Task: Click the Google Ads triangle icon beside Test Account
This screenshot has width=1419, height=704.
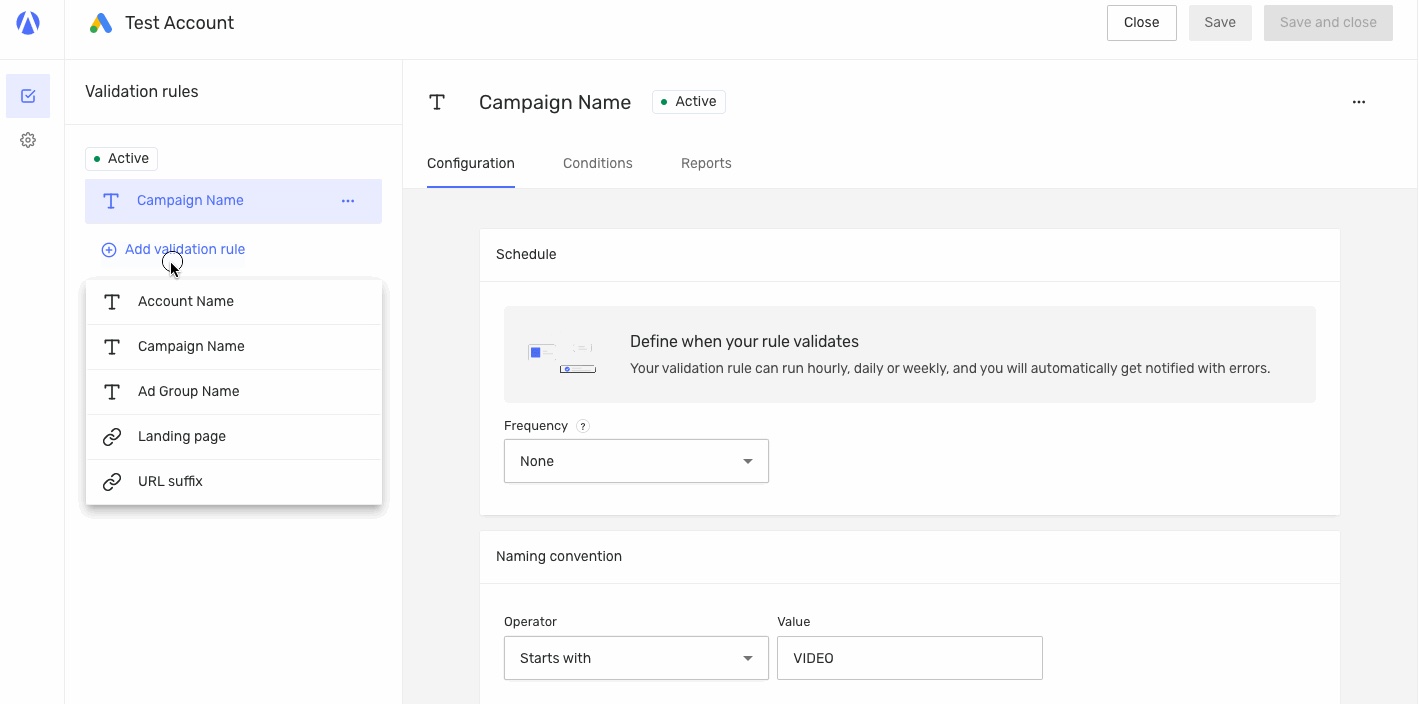Action: 98,22
